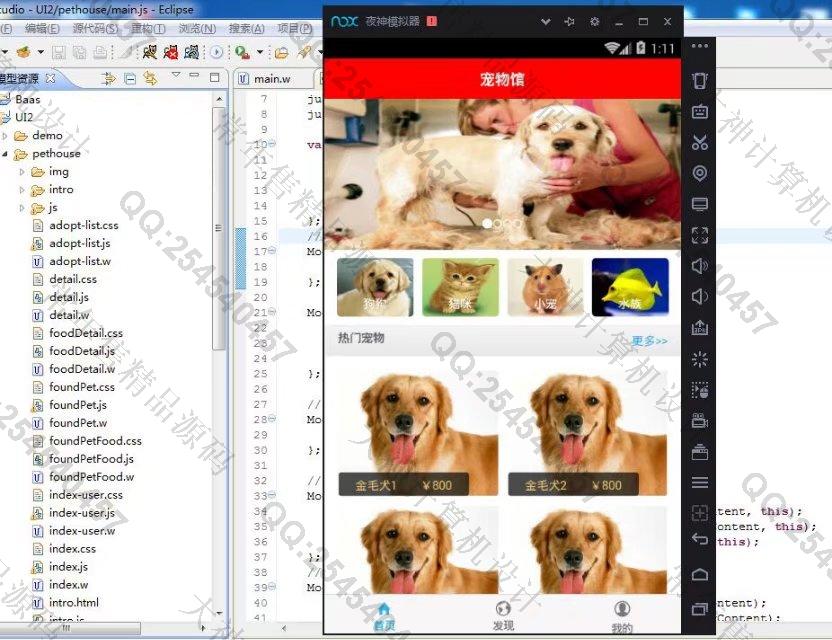Click the link with editor icon in Eclipse resource panel
Screen dimensions: 832x640
click(x=151, y=79)
